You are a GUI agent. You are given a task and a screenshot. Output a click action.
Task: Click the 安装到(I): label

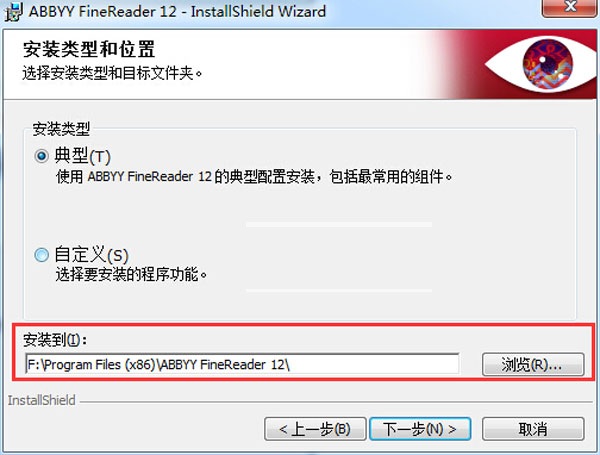pos(55,339)
